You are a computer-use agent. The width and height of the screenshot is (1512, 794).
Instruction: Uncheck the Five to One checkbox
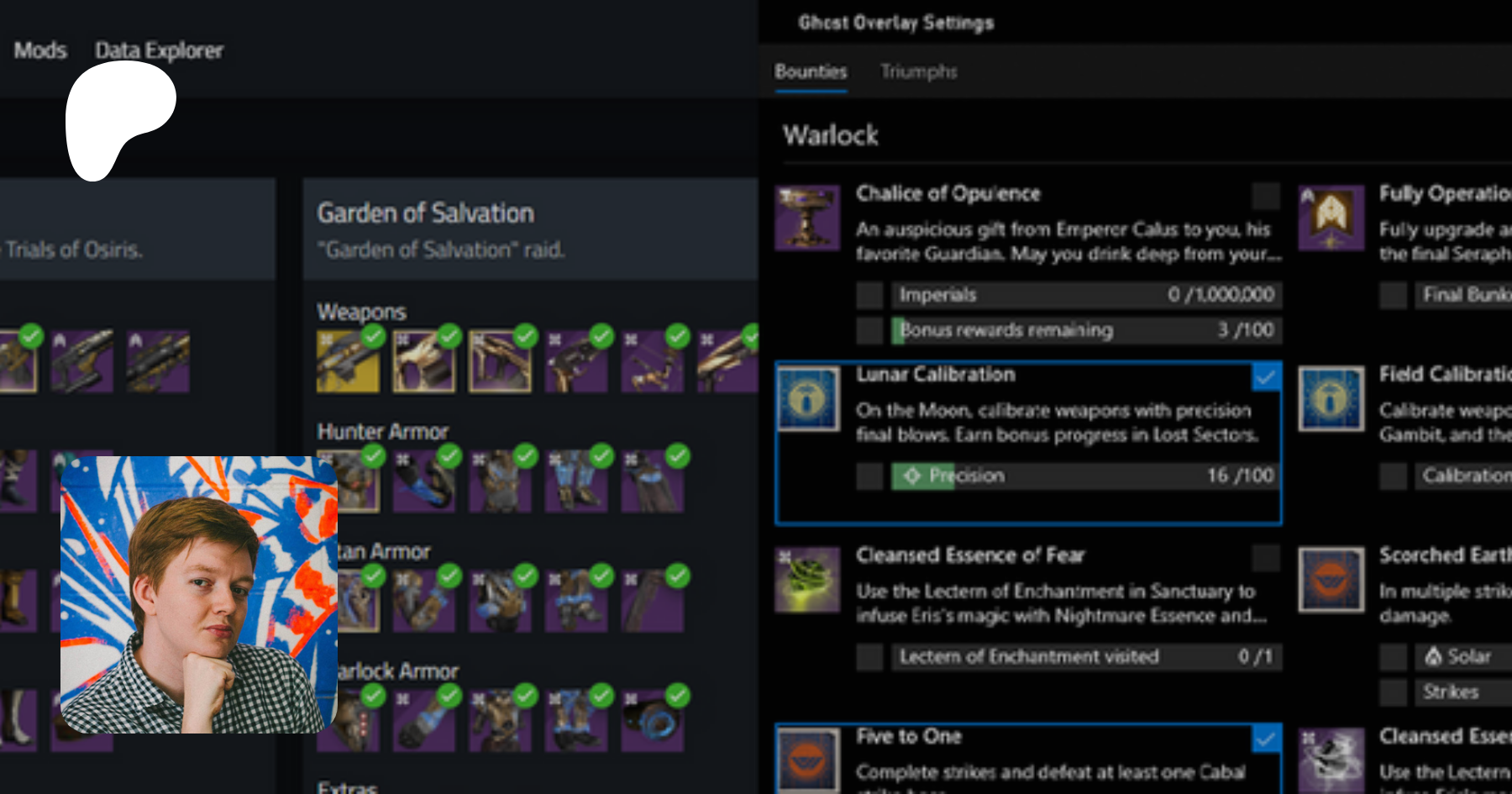[x=1266, y=738]
